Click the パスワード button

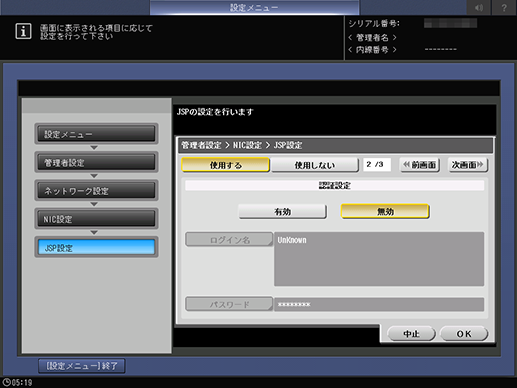[229, 304]
